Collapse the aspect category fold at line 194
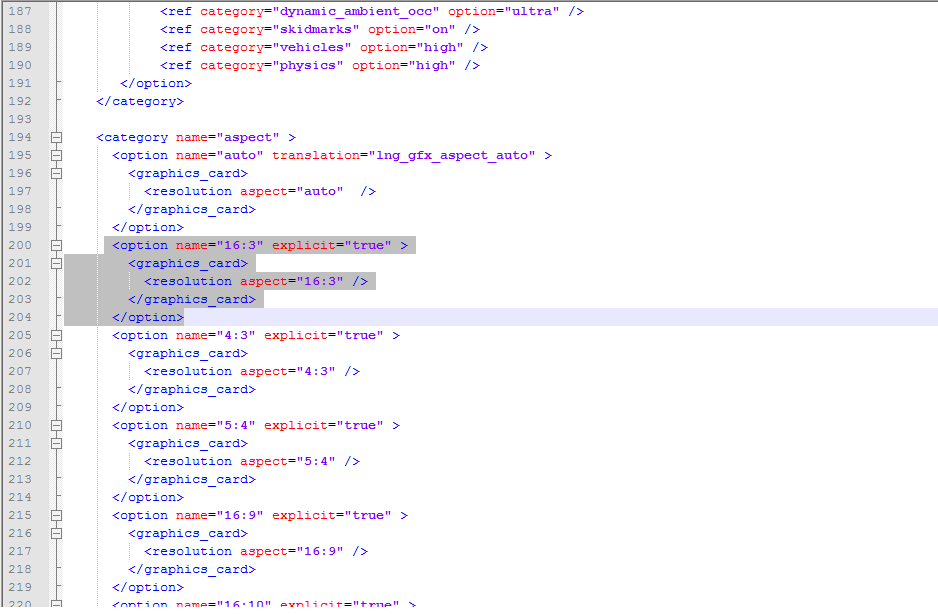Viewport: 938px width, 614px height. [56, 138]
